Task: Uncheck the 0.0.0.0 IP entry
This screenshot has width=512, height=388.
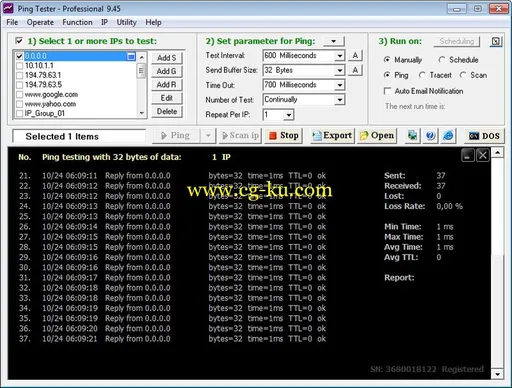Action: point(20,56)
